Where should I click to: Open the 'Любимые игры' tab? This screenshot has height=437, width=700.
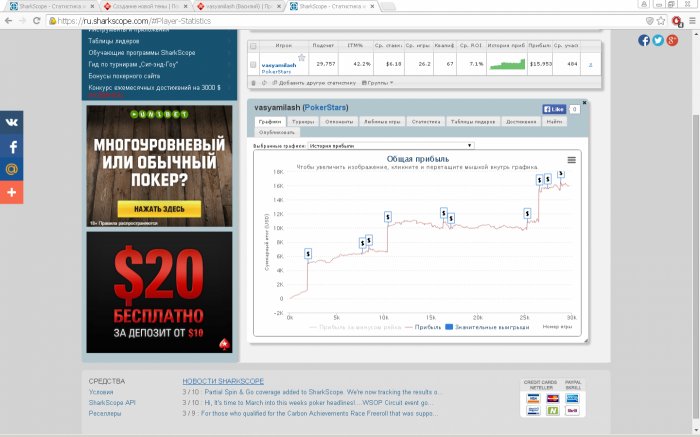coord(382,121)
